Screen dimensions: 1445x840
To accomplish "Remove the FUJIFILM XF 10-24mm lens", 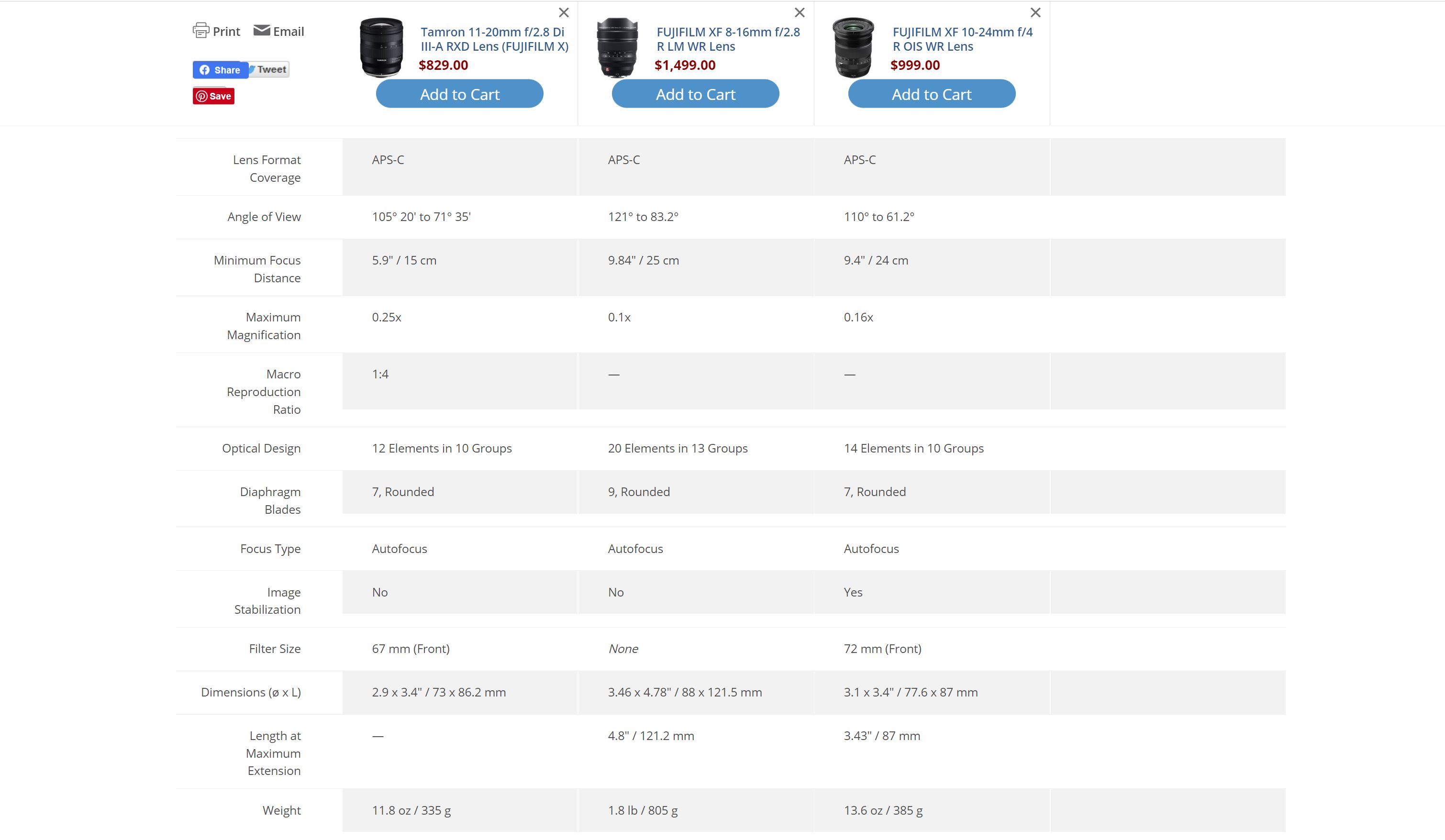I will 1035,12.
